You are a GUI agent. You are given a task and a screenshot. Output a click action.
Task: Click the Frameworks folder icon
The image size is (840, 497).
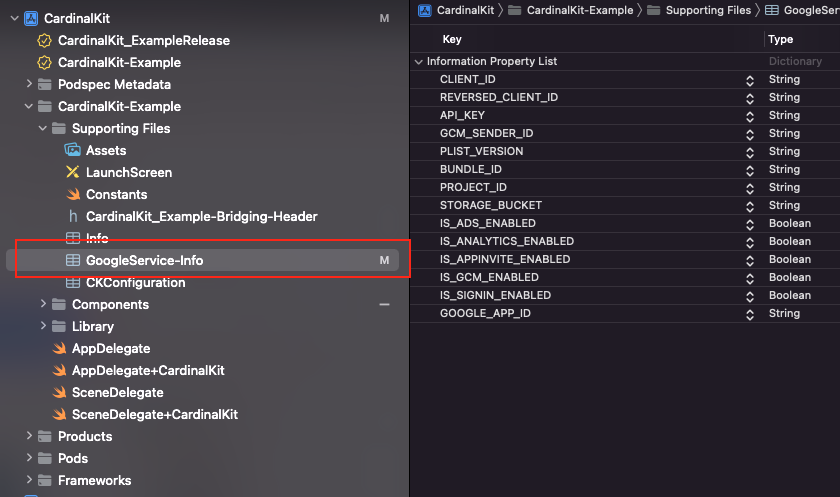[x=44, y=480]
